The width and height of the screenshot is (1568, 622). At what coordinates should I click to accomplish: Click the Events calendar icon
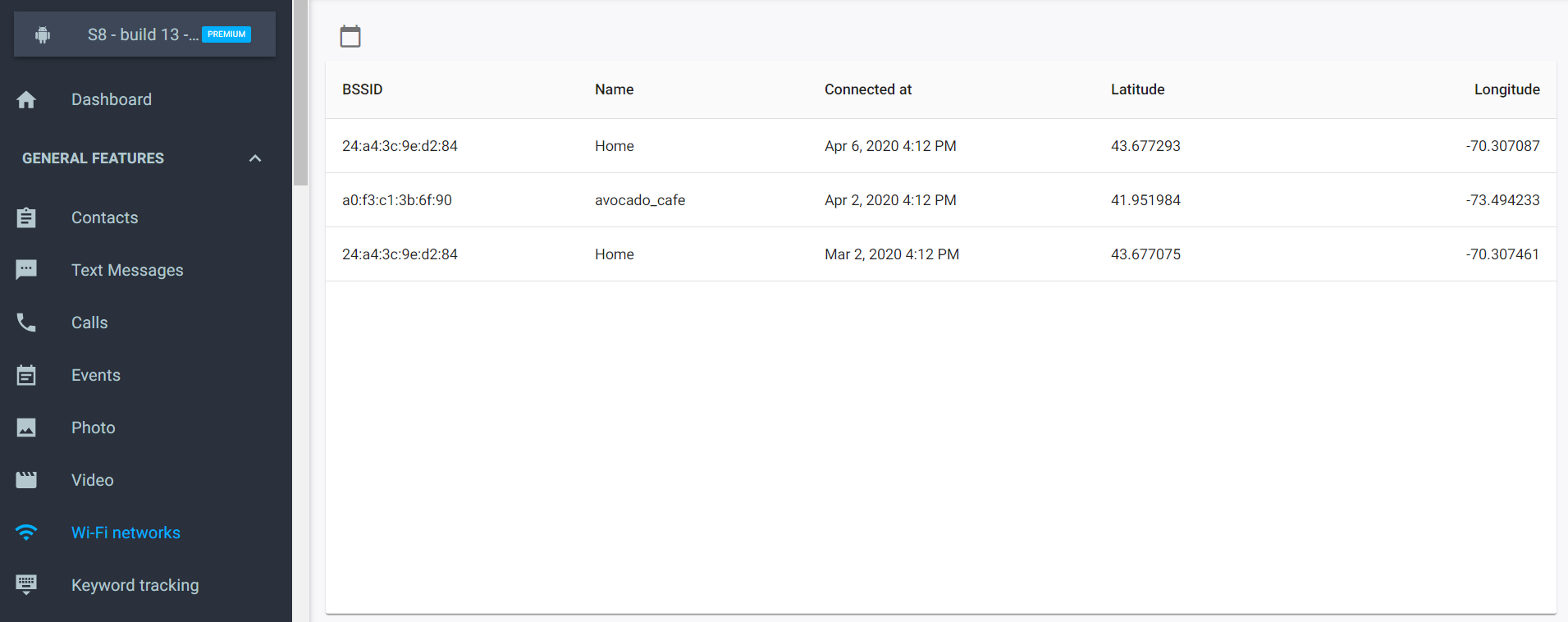(26, 375)
